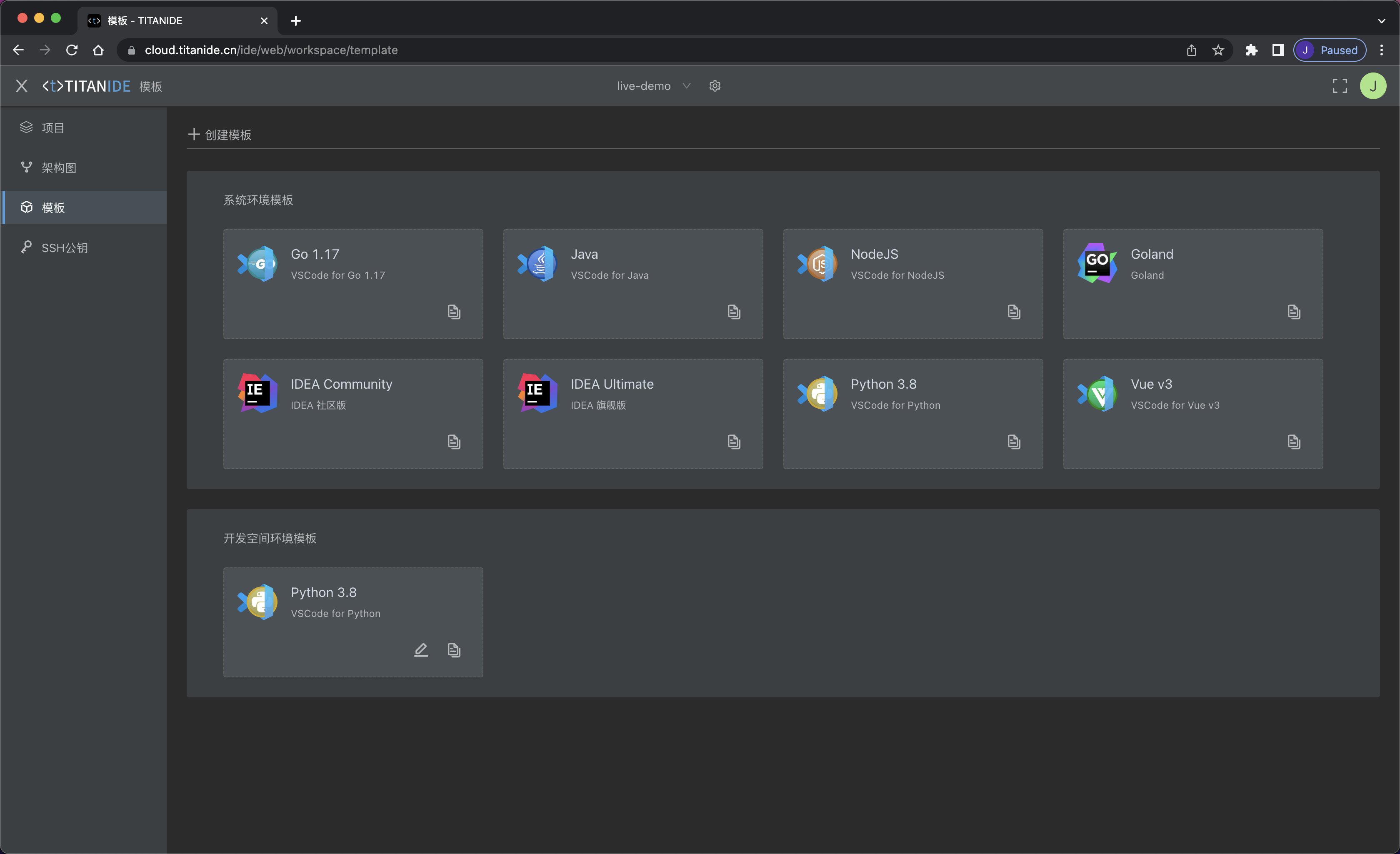Select SSH公钥 in the sidebar
This screenshot has width=1400, height=854.
[64, 248]
